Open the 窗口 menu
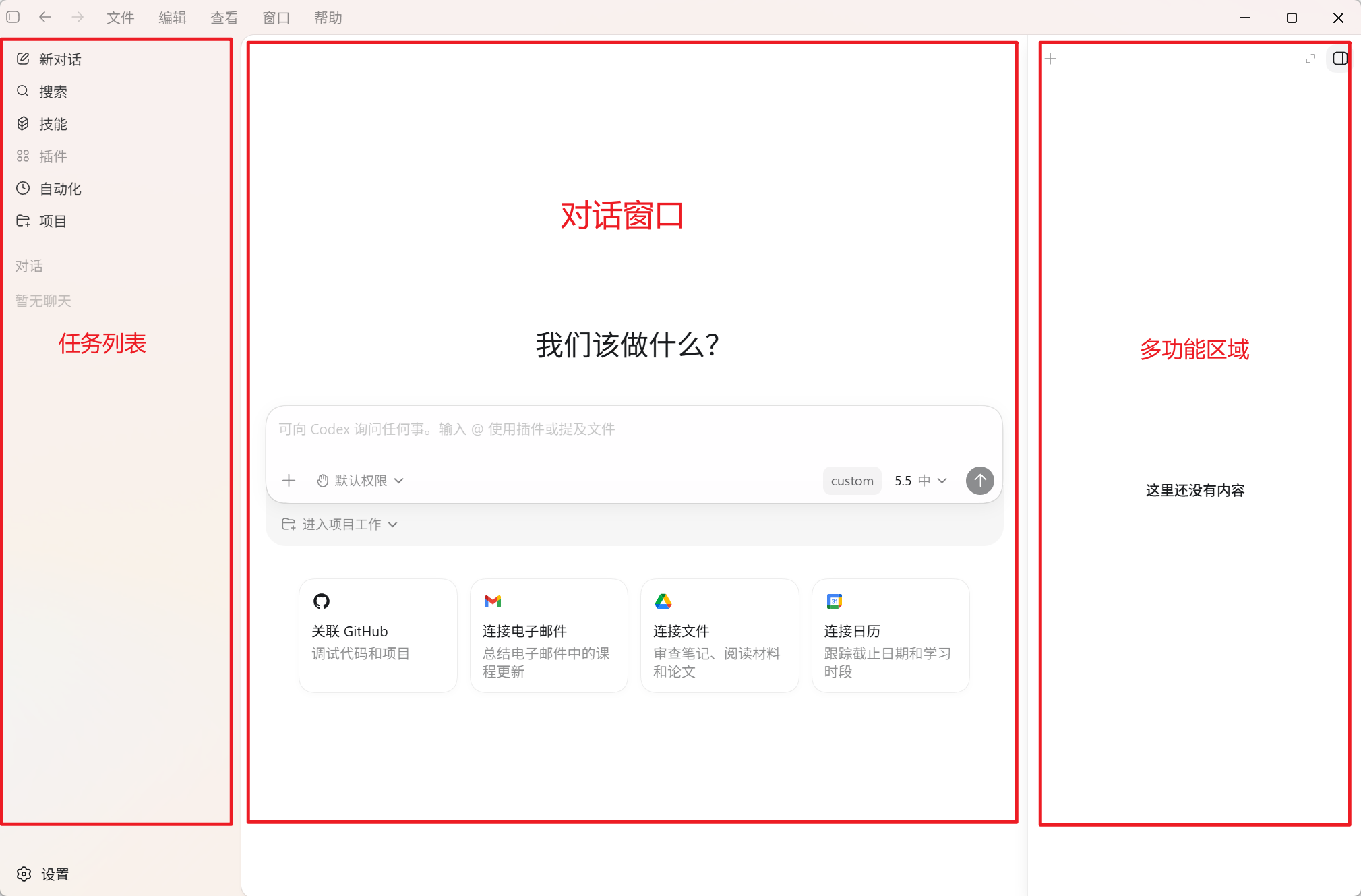The image size is (1361, 896). (x=276, y=18)
